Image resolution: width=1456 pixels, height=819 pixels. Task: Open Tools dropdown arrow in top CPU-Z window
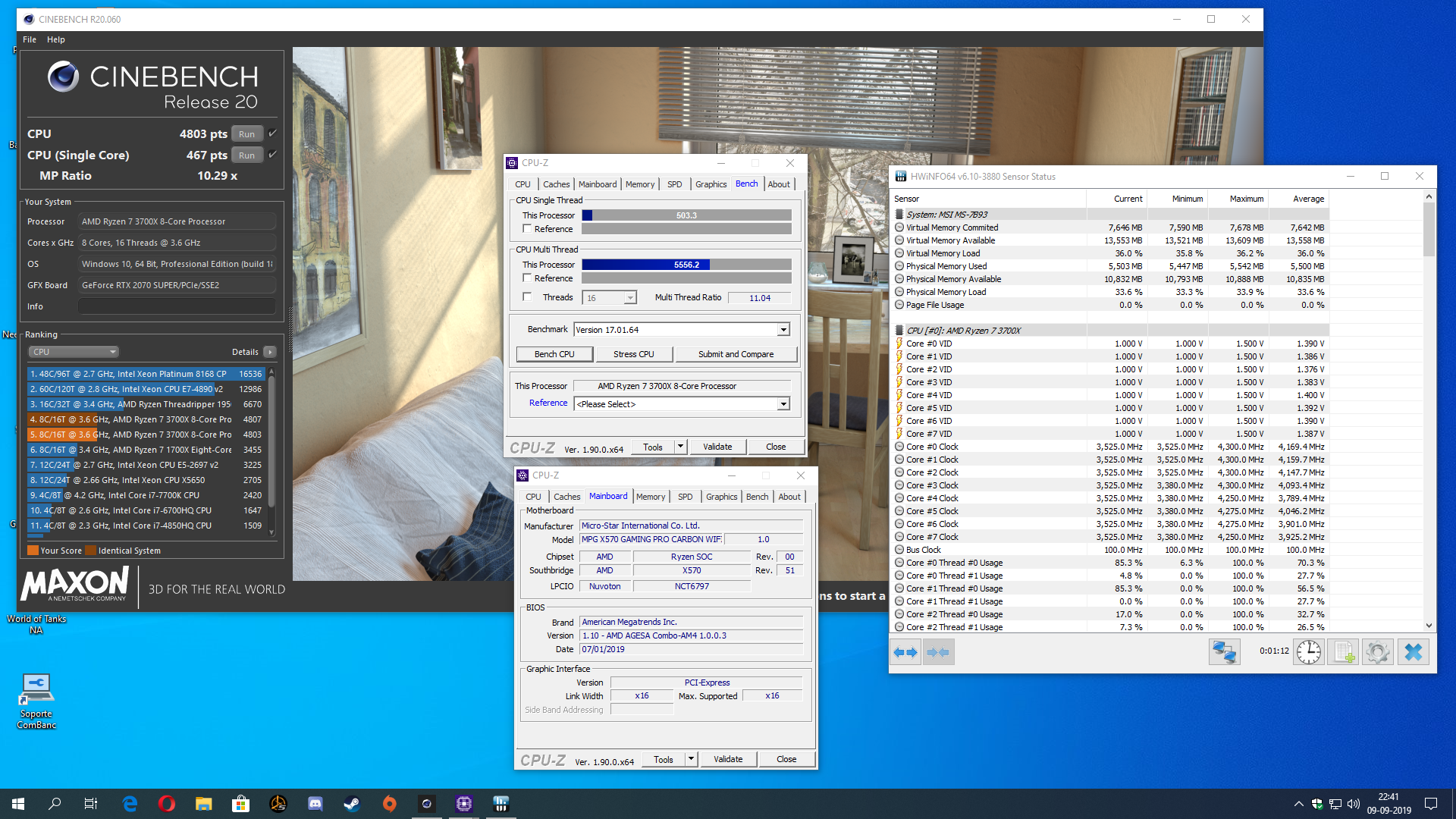[680, 447]
